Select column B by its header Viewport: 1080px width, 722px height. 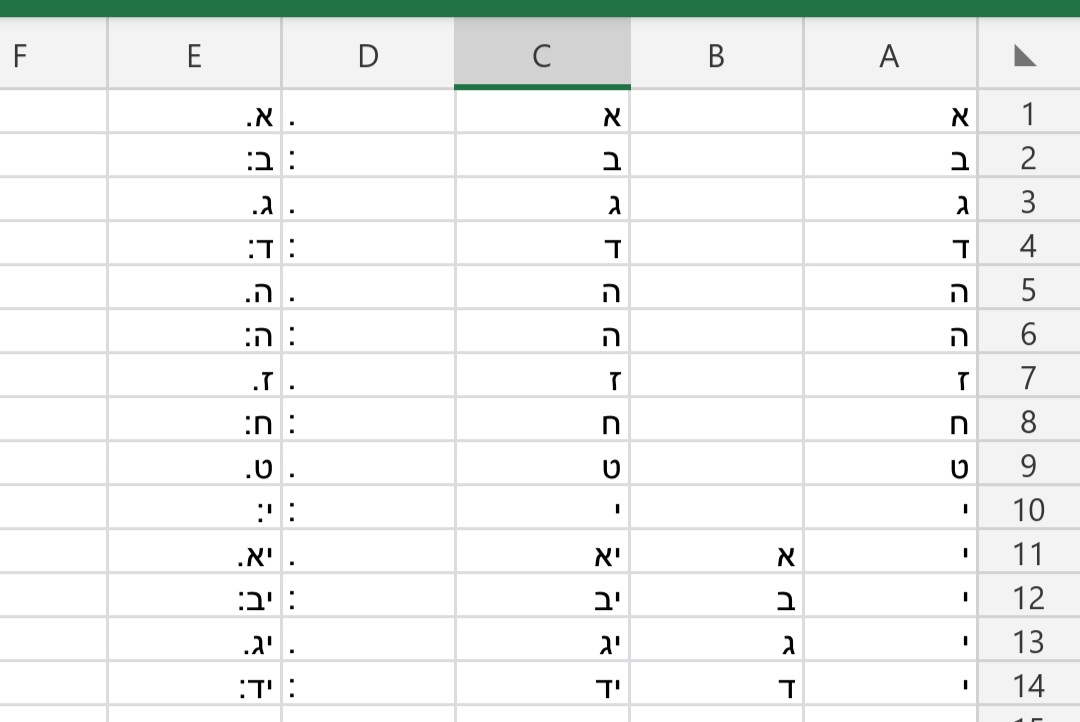[717, 57]
